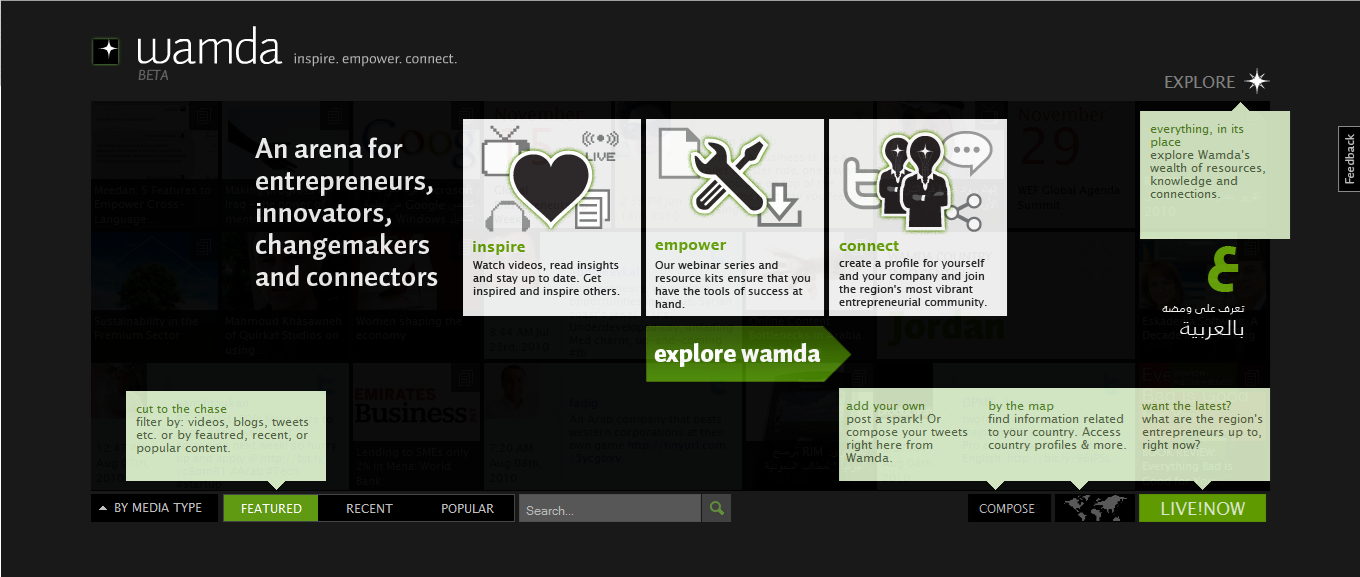The image size is (1360, 577).
Task: Click the 'inspire. empower. connect.' tagline
Action: pyautogui.click(x=375, y=59)
